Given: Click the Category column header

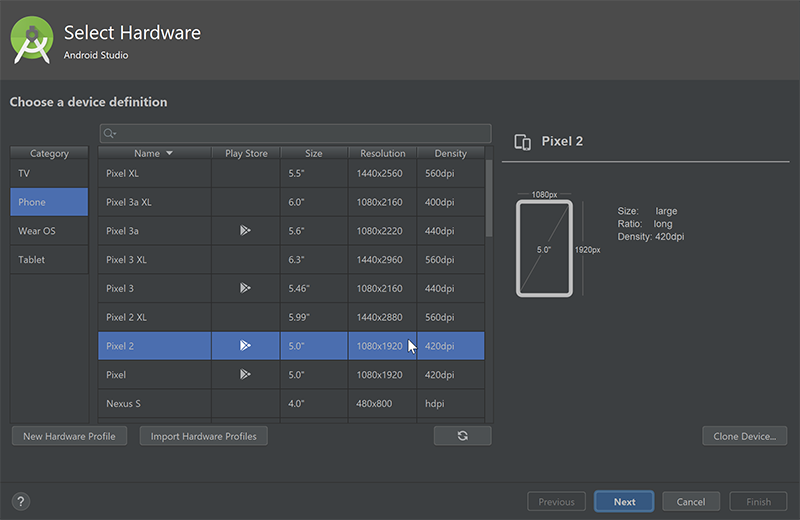Looking at the screenshot, I should pyautogui.click(x=49, y=153).
